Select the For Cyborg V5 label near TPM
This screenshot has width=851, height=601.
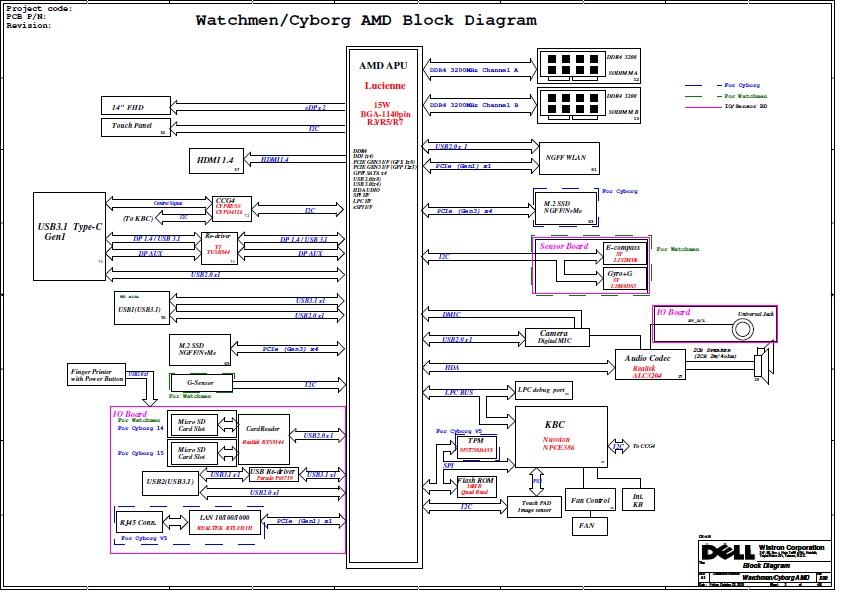tap(459, 431)
